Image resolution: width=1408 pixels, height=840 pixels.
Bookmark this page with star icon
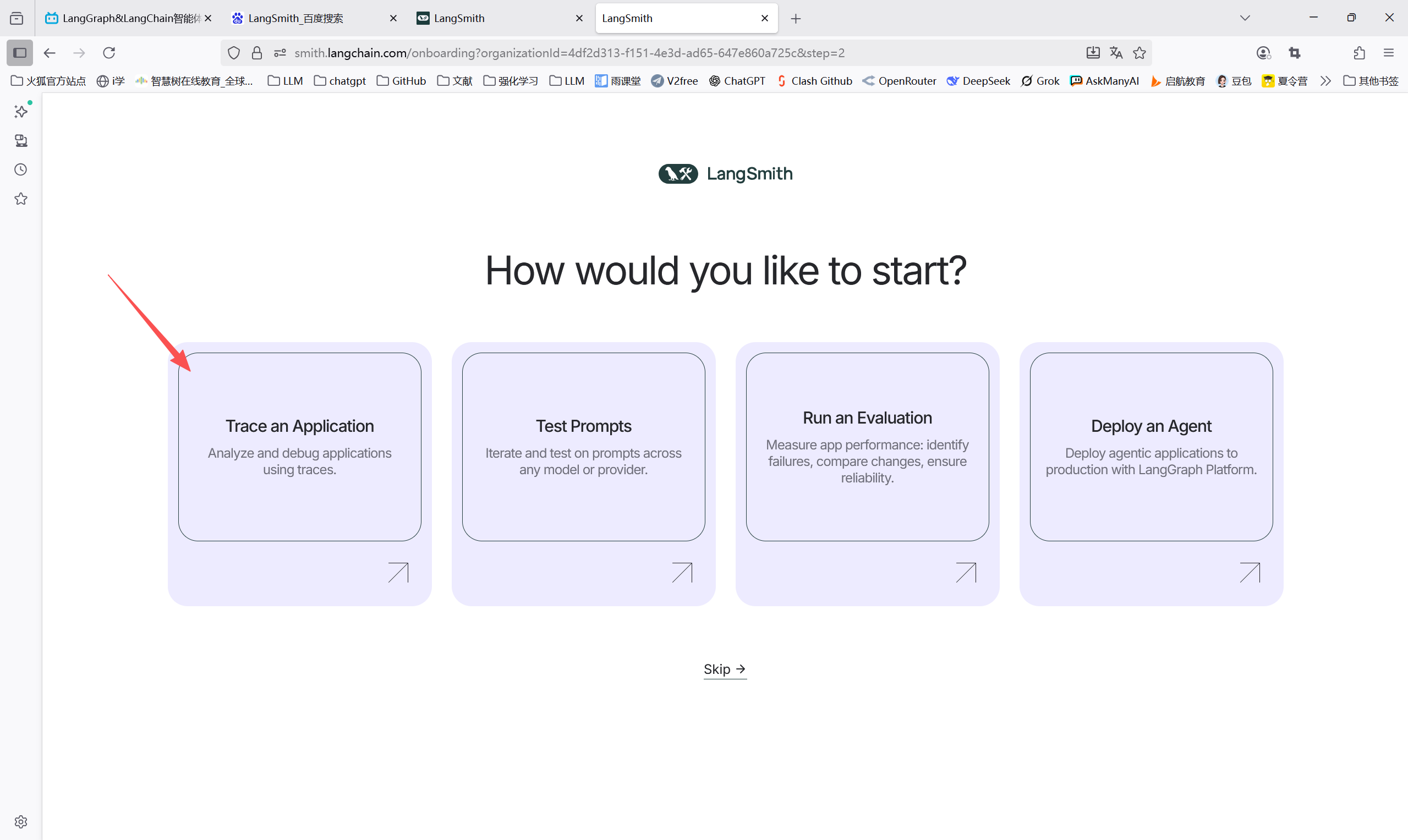[1139, 53]
